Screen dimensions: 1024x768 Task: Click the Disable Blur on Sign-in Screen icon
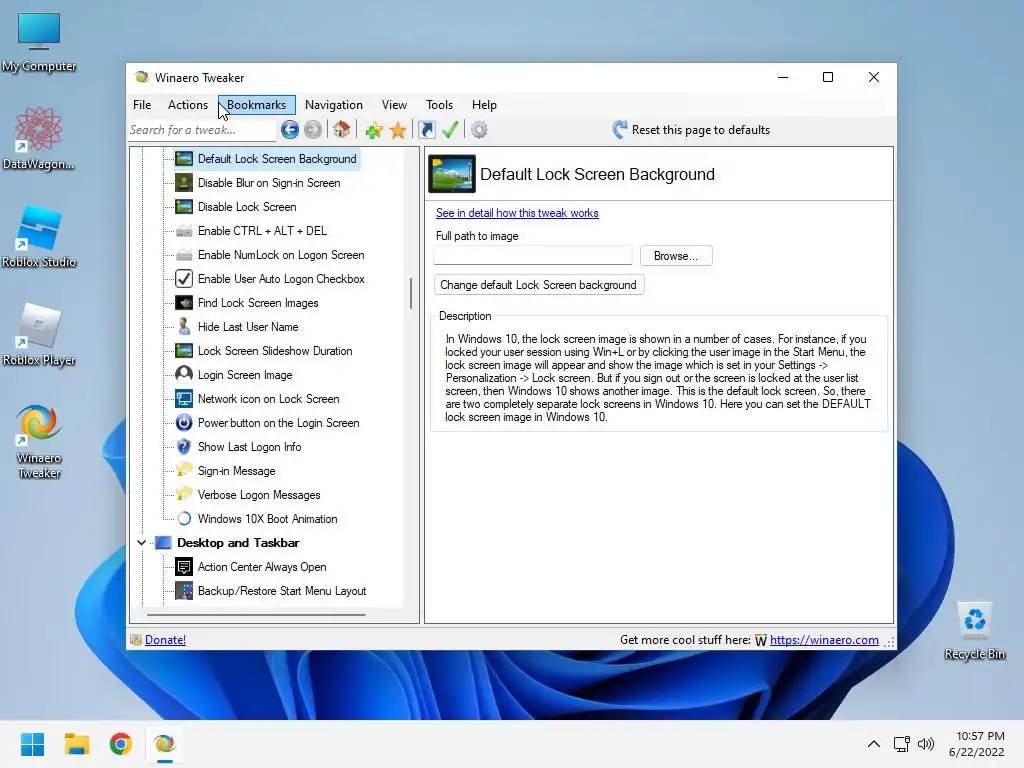184,183
